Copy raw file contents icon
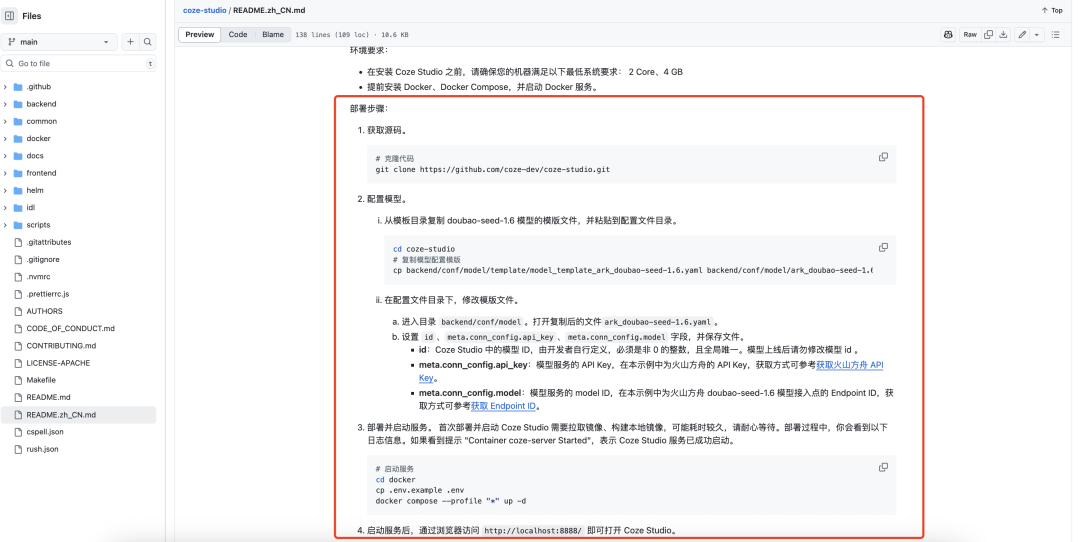This screenshot has height=542, width=1080. (988, 34)
